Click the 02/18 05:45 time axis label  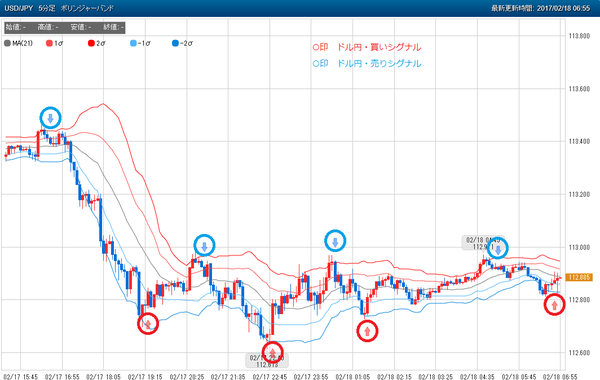tap(519, 377)
